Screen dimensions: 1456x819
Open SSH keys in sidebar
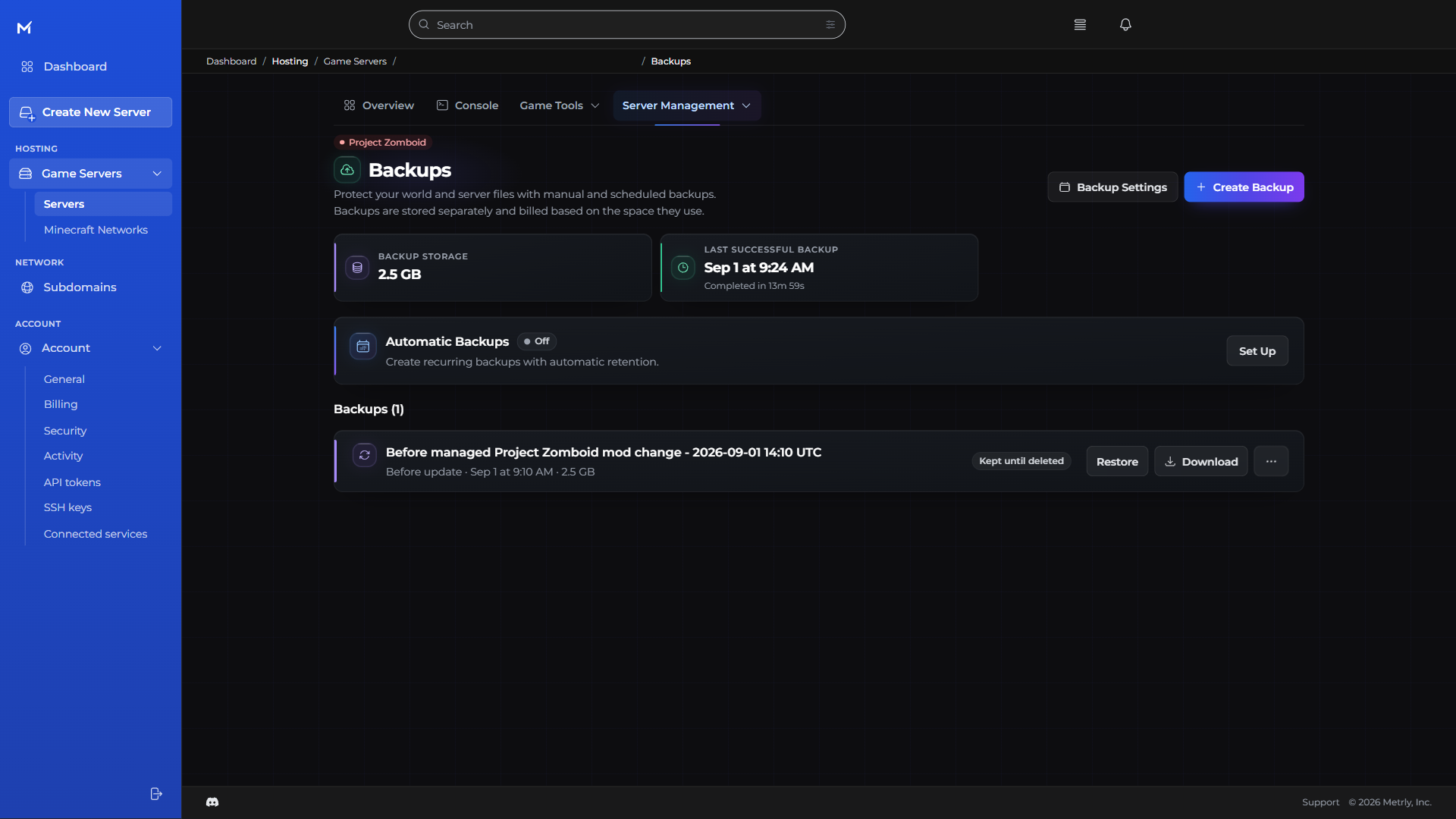[x=67, y=507]
